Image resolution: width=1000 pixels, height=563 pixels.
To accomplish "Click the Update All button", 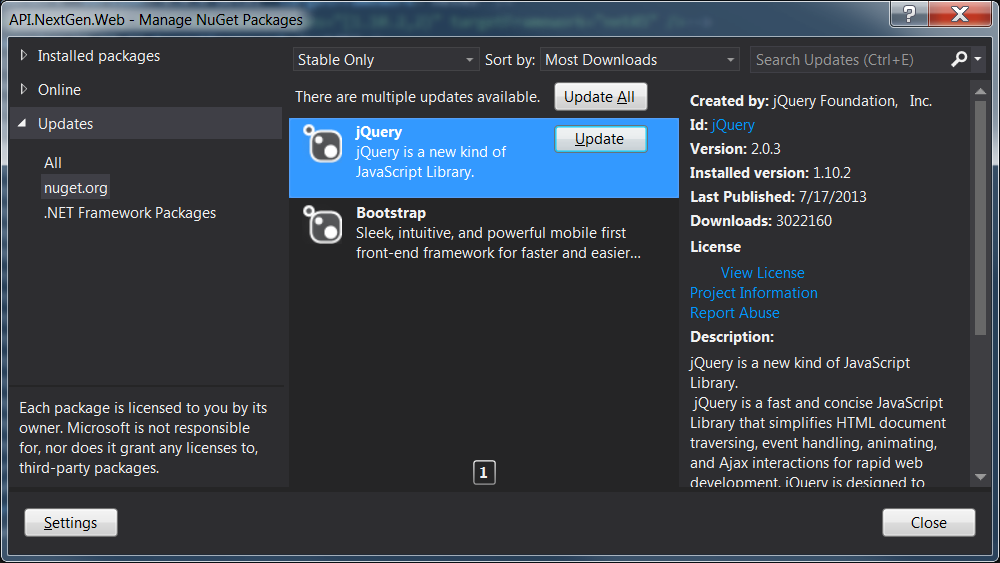I will coord(599,97).
